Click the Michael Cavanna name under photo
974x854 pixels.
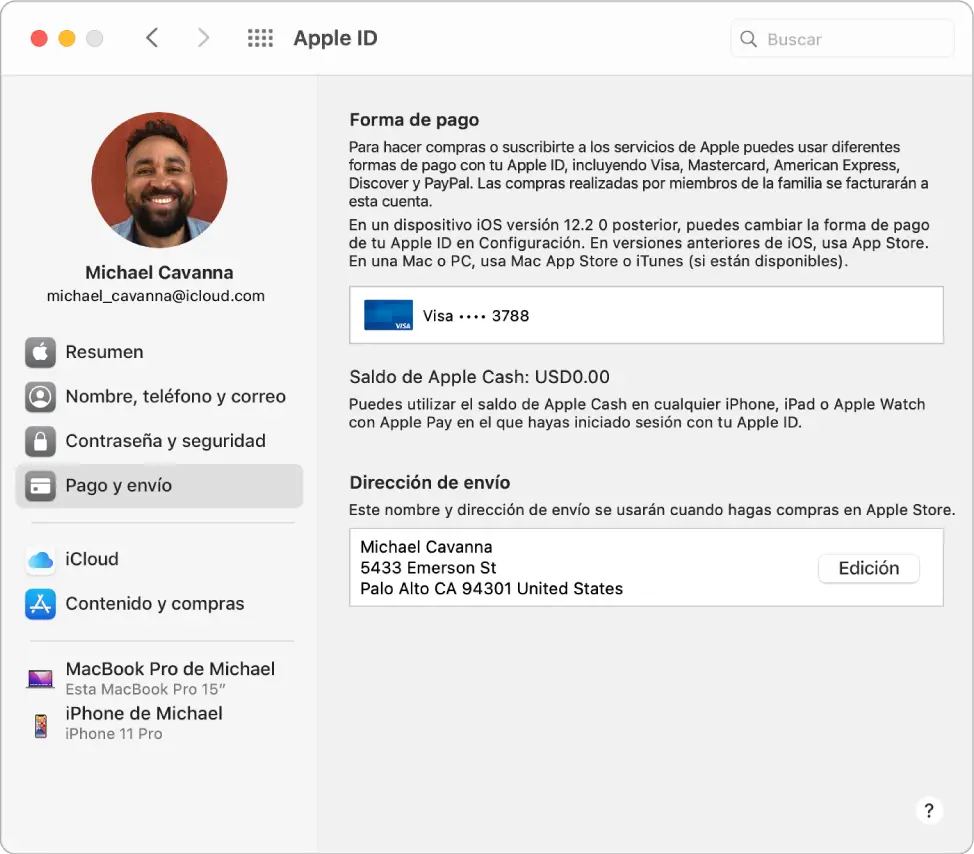click(x=159, y=273)
